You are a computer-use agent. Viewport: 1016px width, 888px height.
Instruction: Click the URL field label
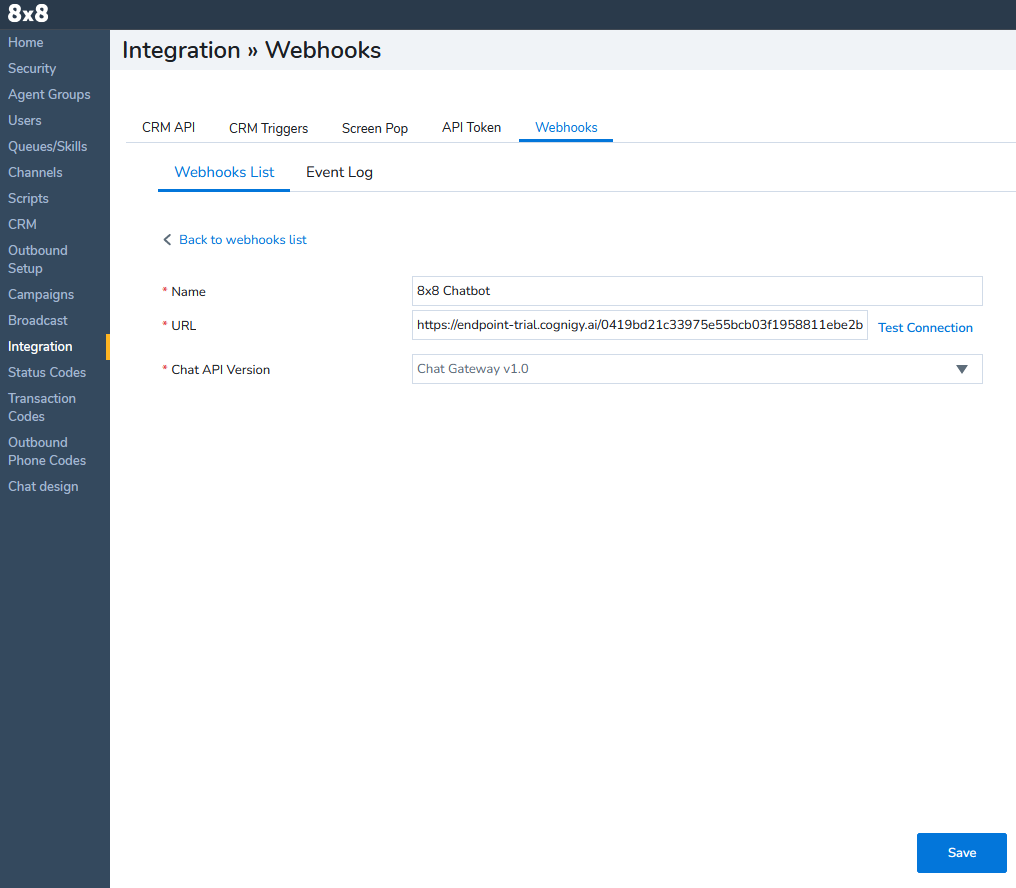pyautogui.click(x=183, y=325)
